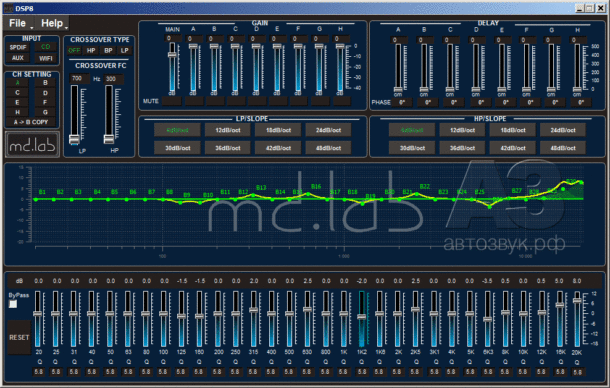Select 36dB/oct HP slope

point(462,148)
